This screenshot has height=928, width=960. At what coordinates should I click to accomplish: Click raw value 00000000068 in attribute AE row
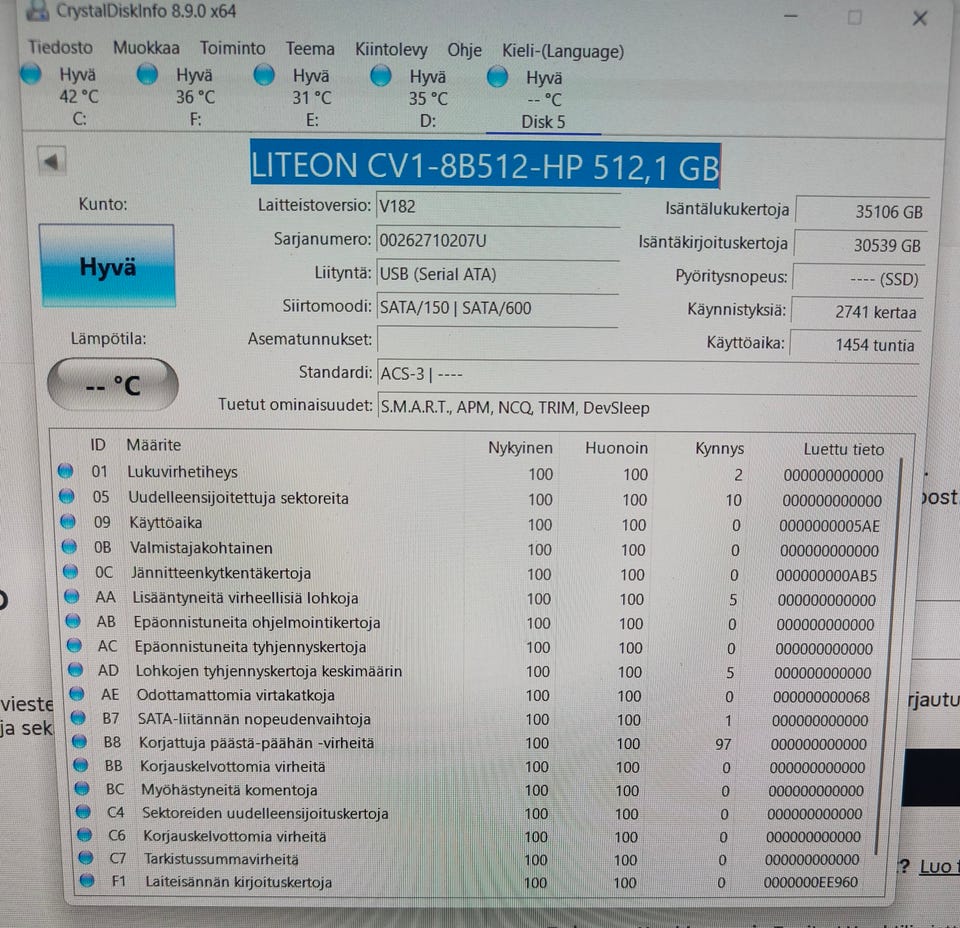tap(821, 697)
